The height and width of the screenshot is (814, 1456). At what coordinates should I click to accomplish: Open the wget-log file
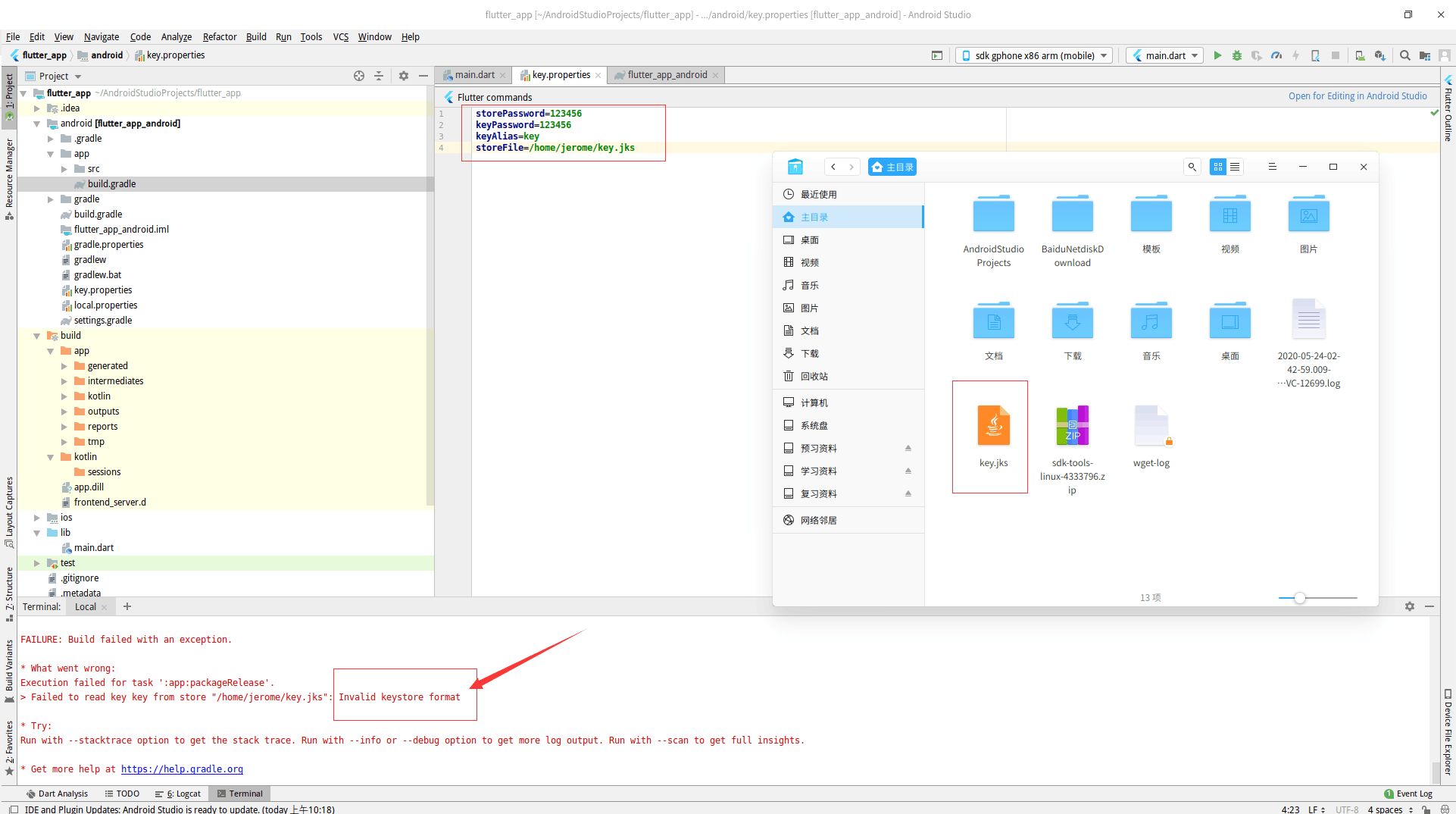click(1151, 436)
